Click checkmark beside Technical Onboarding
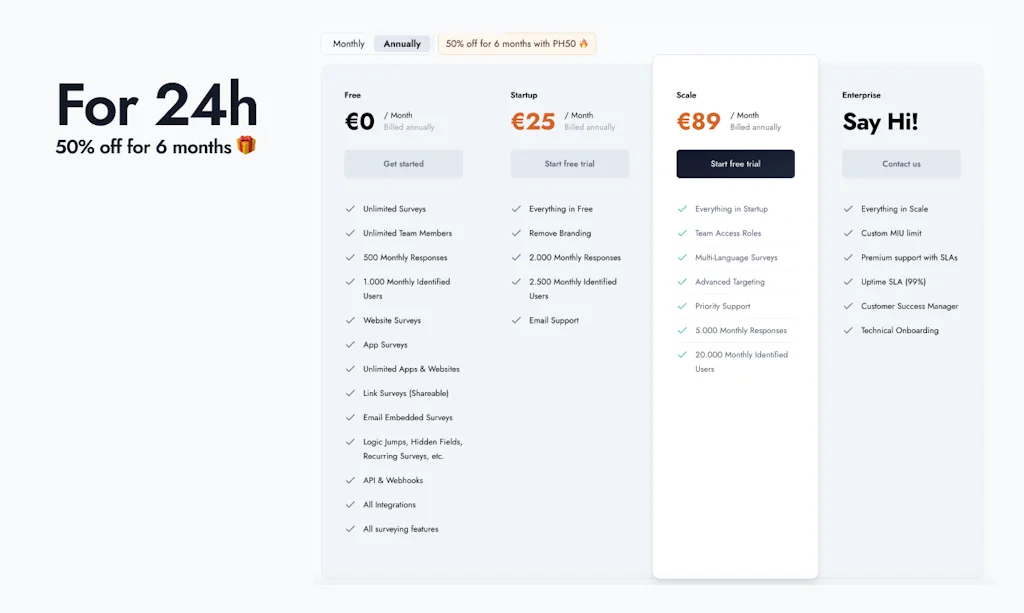 (848, 330)
